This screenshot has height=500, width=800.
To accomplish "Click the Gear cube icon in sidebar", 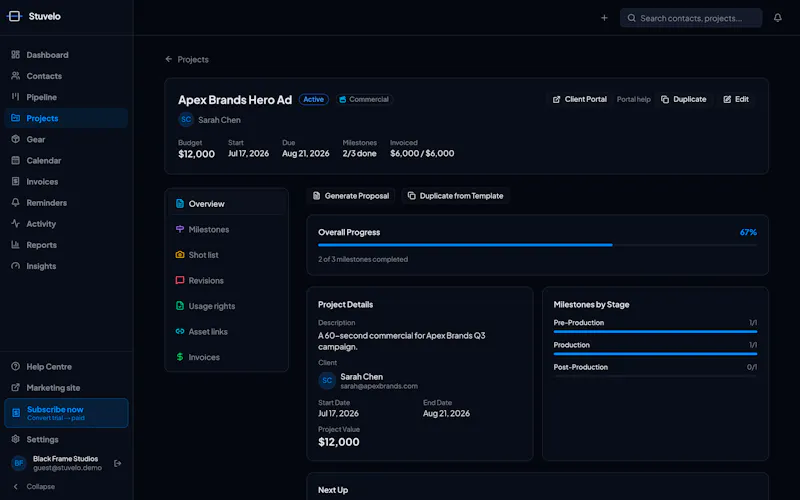I will [16, 139].
